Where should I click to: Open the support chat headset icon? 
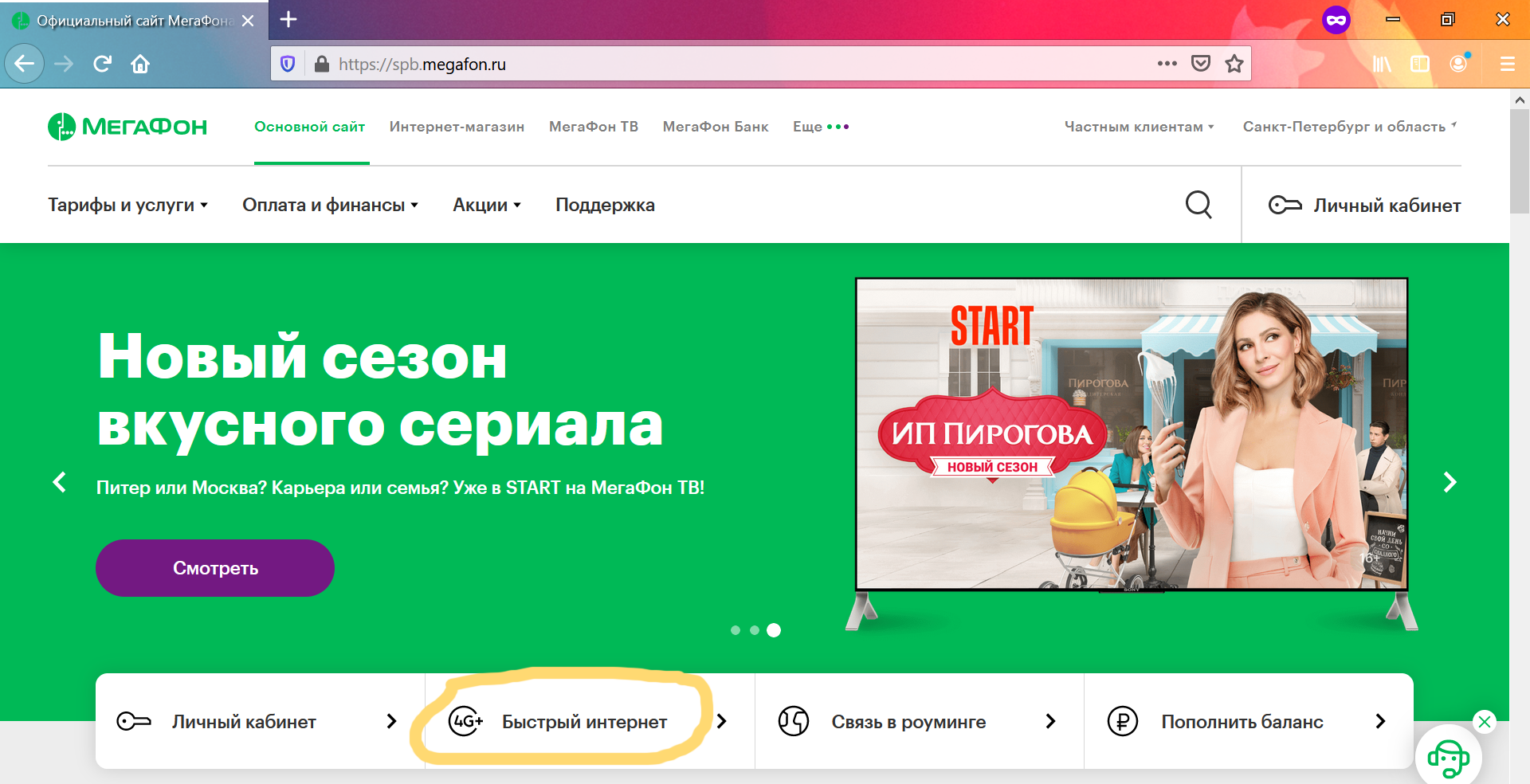pos(1448,759)
